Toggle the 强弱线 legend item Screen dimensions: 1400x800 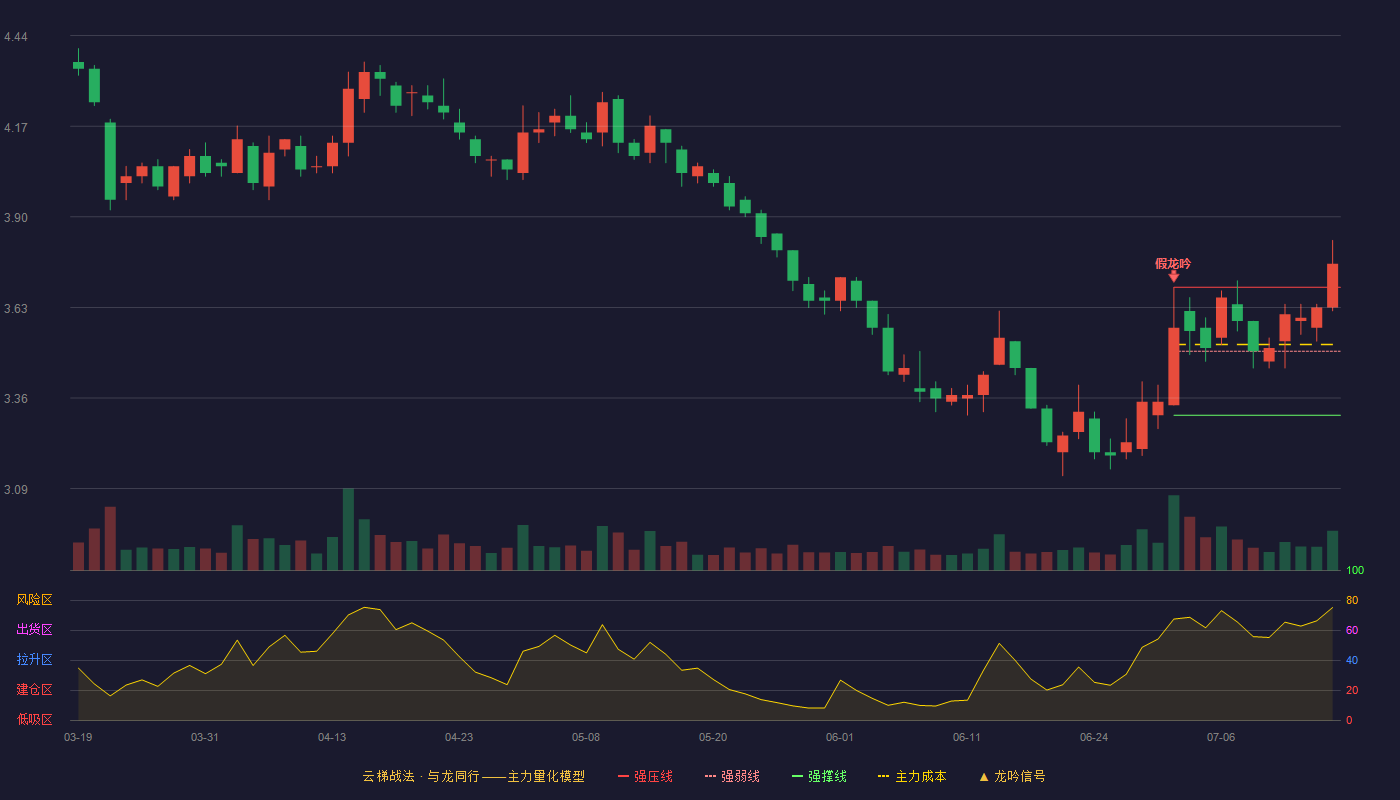tap(732, 776)
